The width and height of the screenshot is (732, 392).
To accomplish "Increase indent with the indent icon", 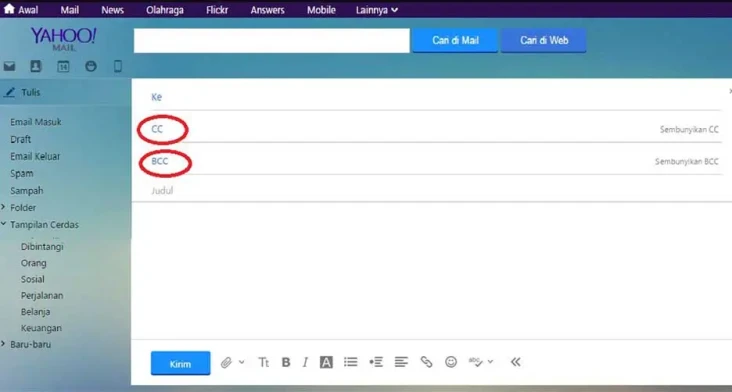I will [x=376, y=362].
